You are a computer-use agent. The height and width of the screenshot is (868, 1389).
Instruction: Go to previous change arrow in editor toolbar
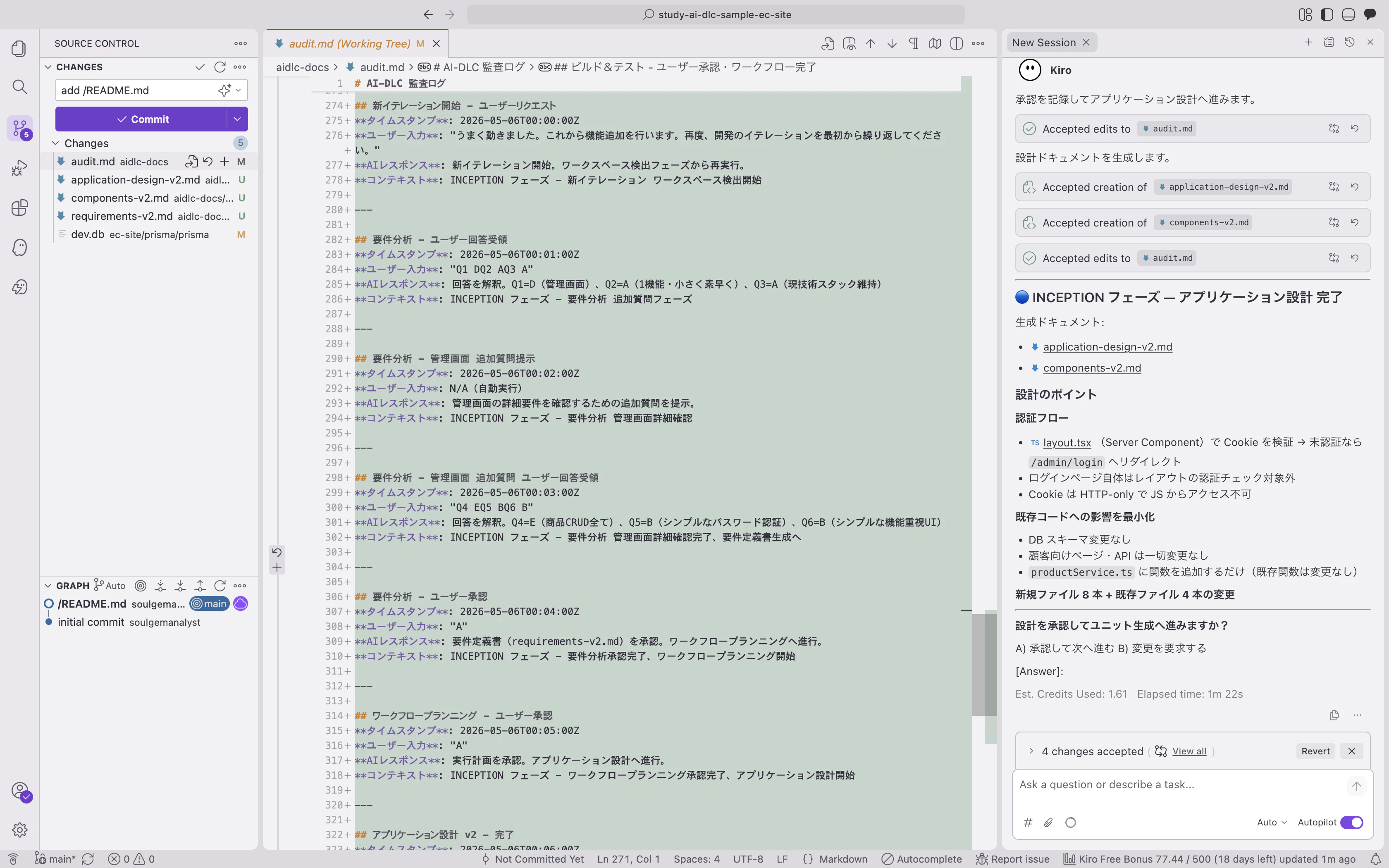click(x=871, y=44)
